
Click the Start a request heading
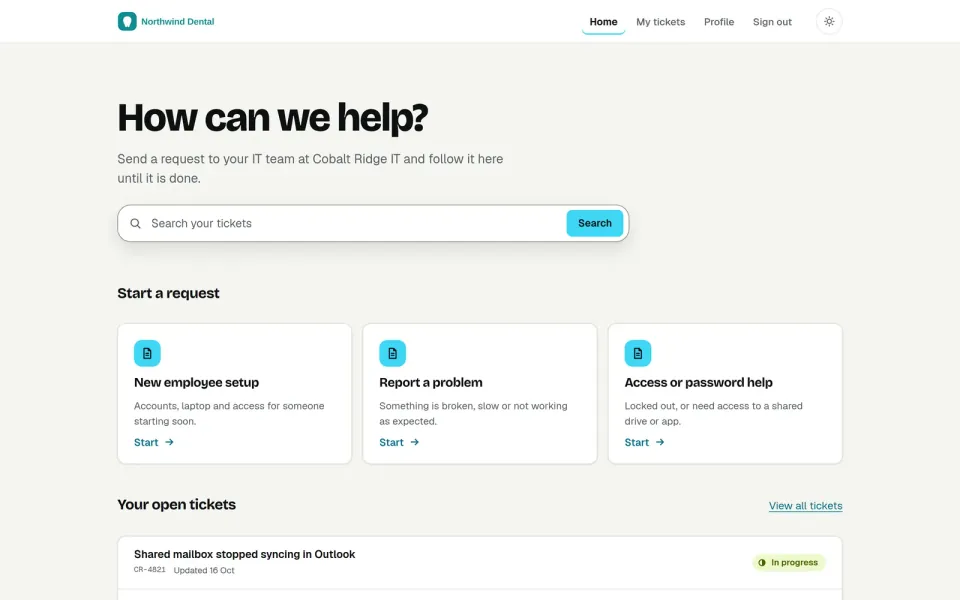168,293
